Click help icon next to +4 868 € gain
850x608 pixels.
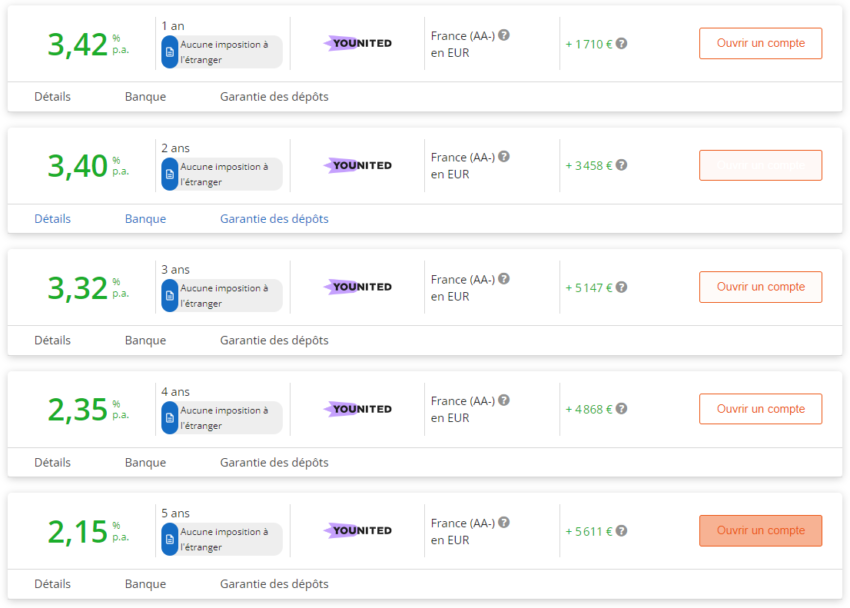(x=622, y=409)
